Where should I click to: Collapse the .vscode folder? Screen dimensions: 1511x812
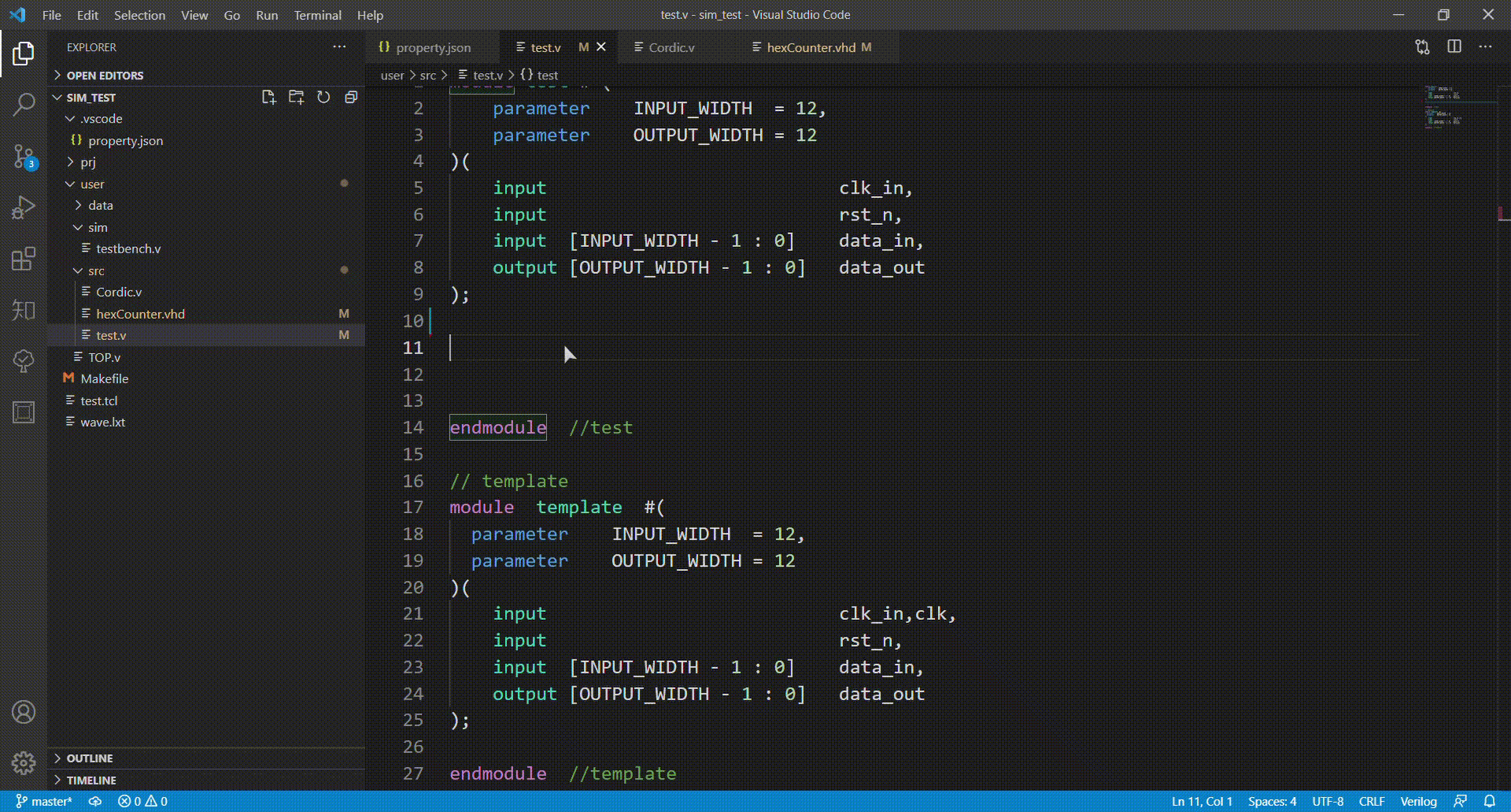(x=206, y=119)
